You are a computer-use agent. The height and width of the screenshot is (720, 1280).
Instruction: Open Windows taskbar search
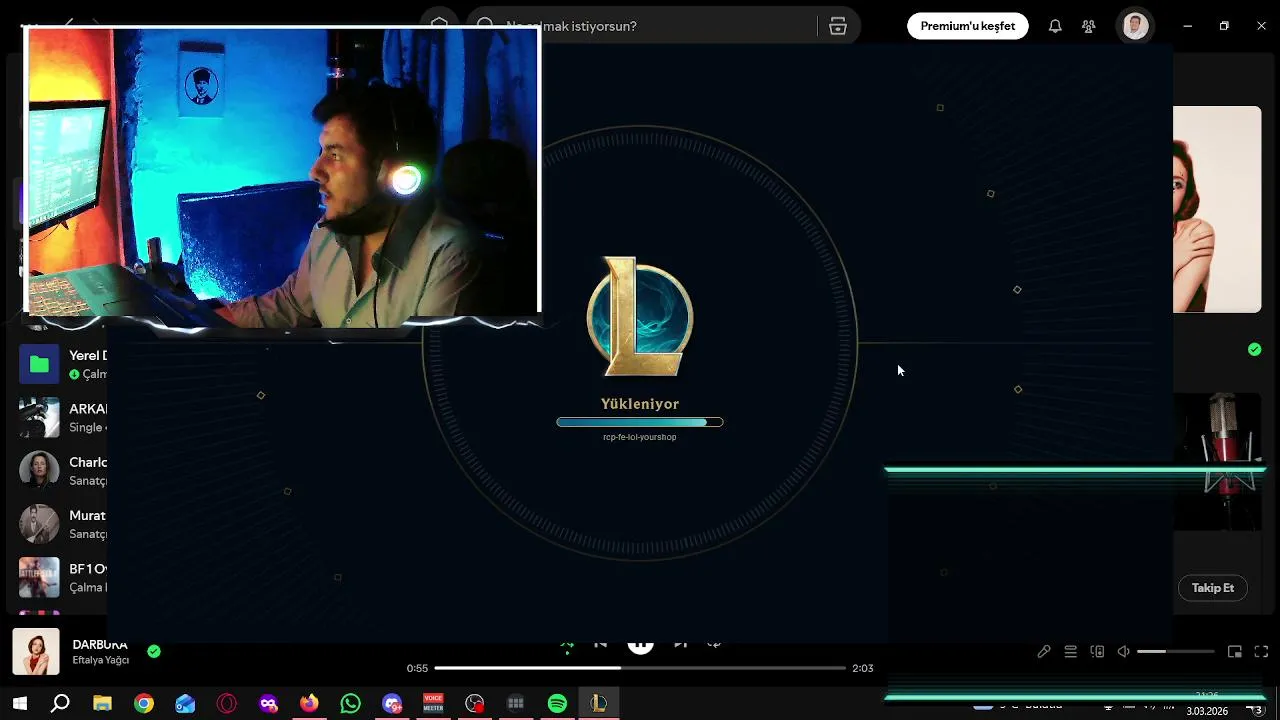point(60,704)
